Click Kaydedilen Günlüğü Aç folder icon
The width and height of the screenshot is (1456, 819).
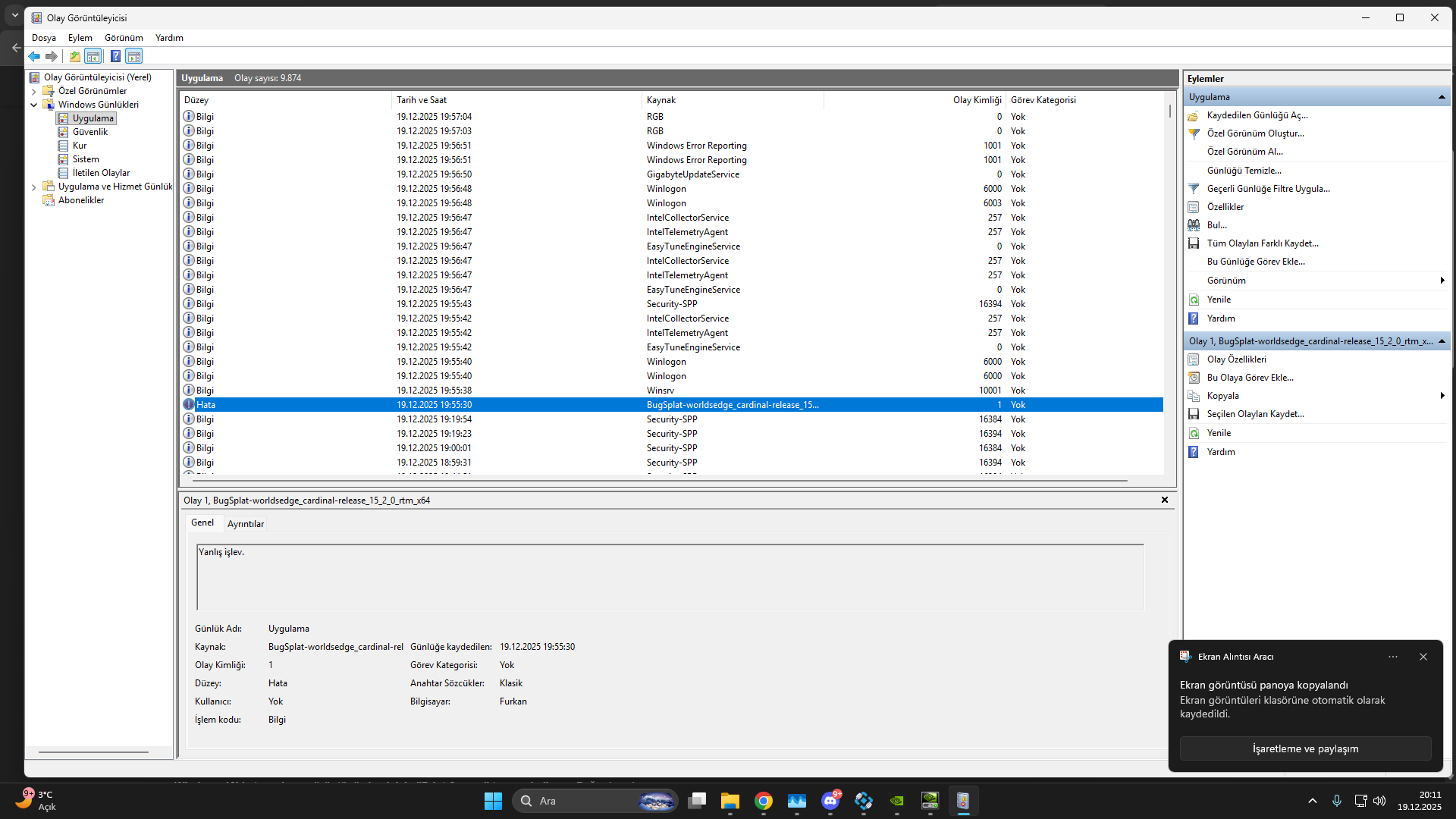coord(1194,116)
